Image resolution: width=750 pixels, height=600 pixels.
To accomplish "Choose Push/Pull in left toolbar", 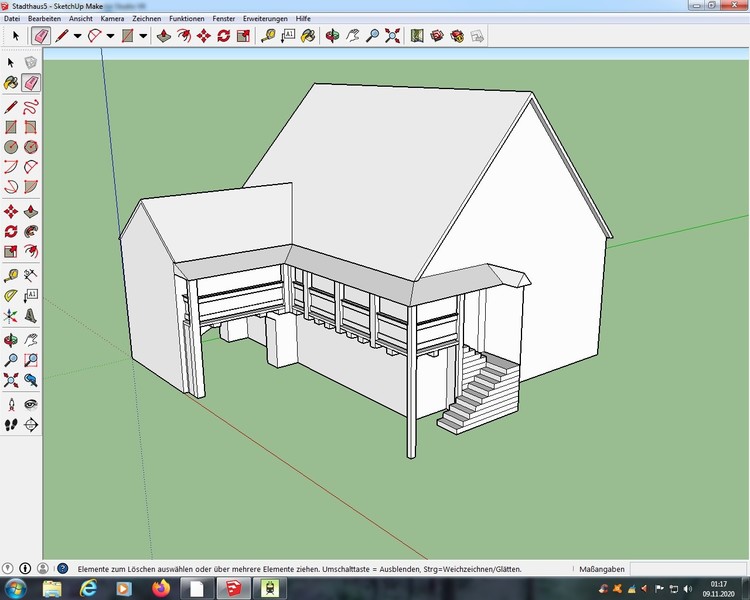I will click(31, 211).
